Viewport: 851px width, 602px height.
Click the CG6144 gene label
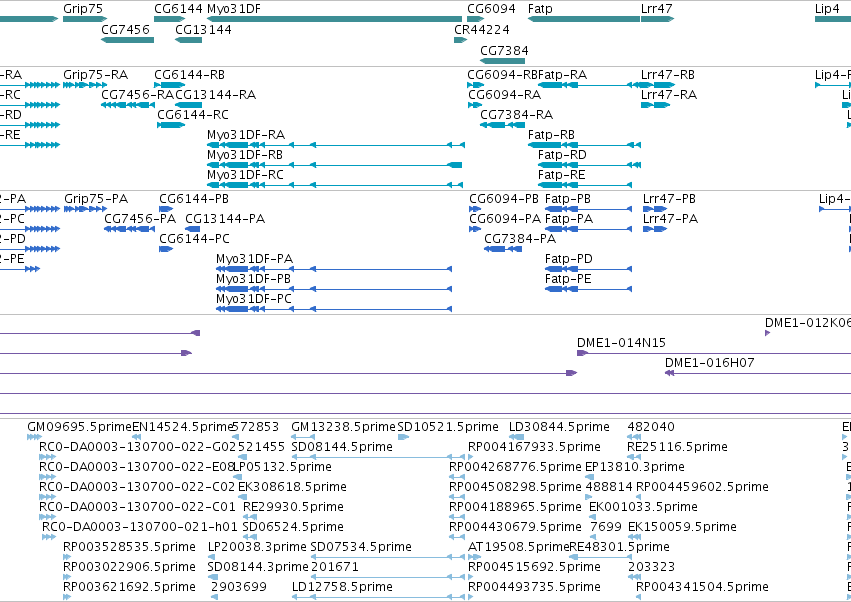tap(178, 9)
